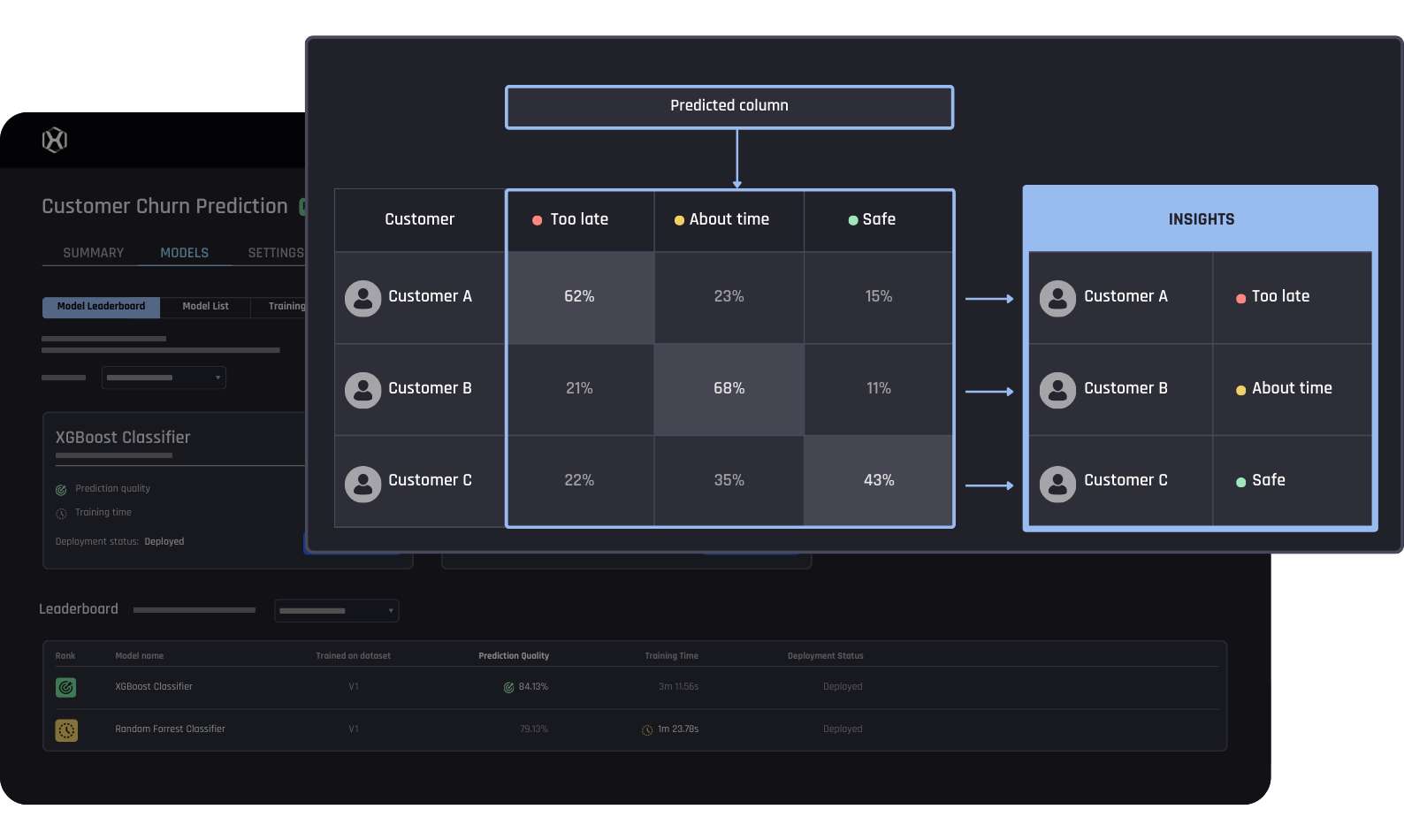
Task: Click the XGBoost Classifier card title
Action: tap(123, 438)
